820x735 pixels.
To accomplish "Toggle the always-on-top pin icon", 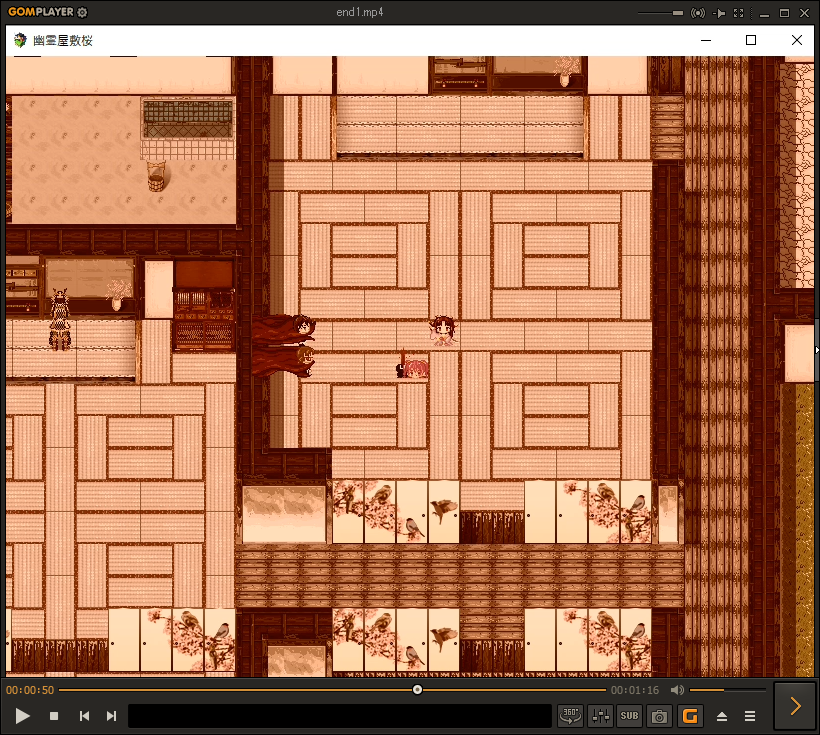I will [719, 13].
